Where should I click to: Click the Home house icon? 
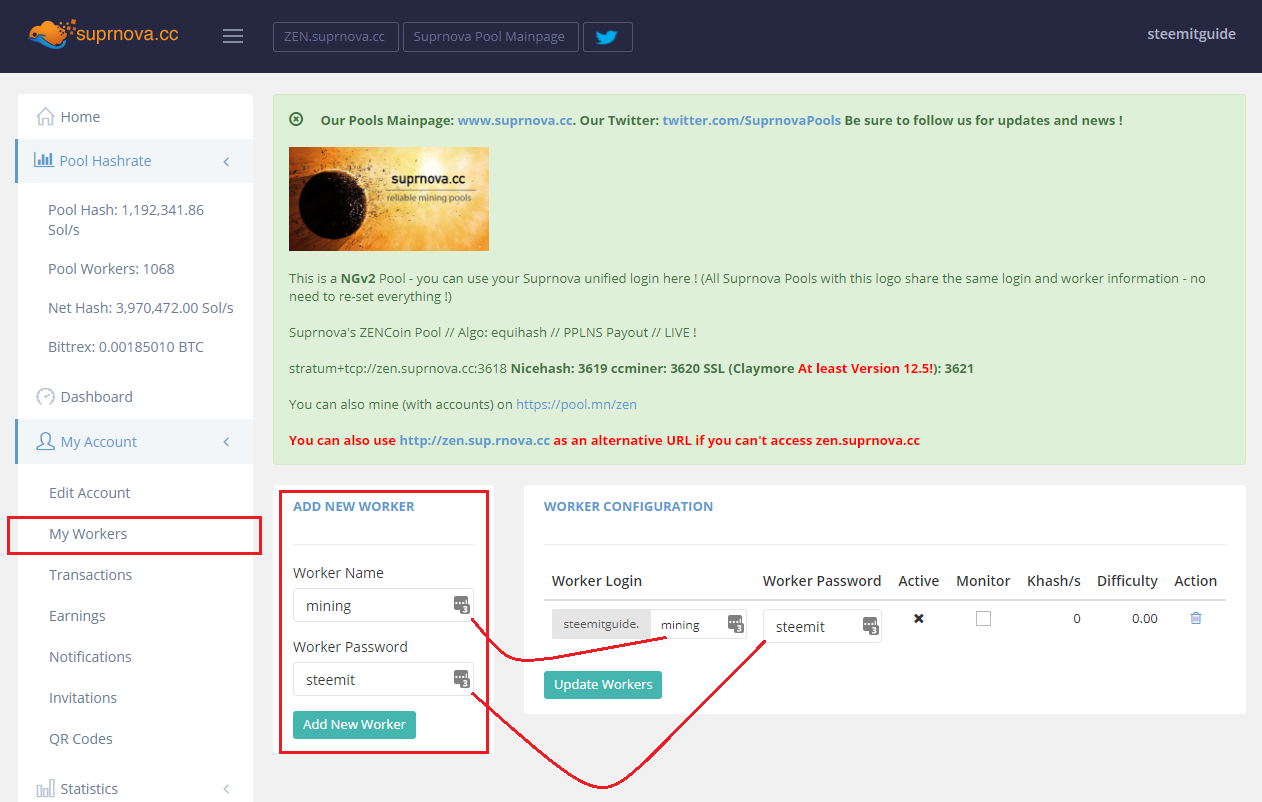click(x=45, y=116)
